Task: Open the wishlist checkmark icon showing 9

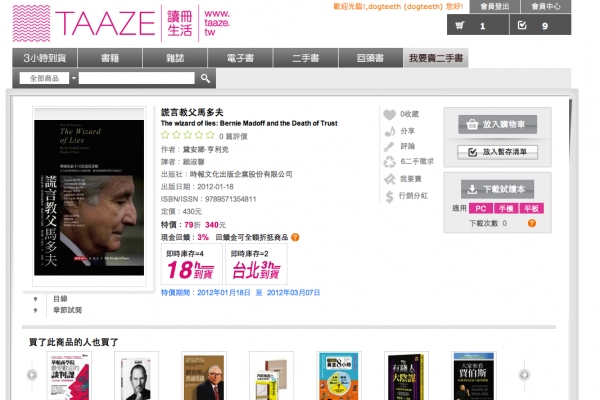Action: tap(522, 25)
